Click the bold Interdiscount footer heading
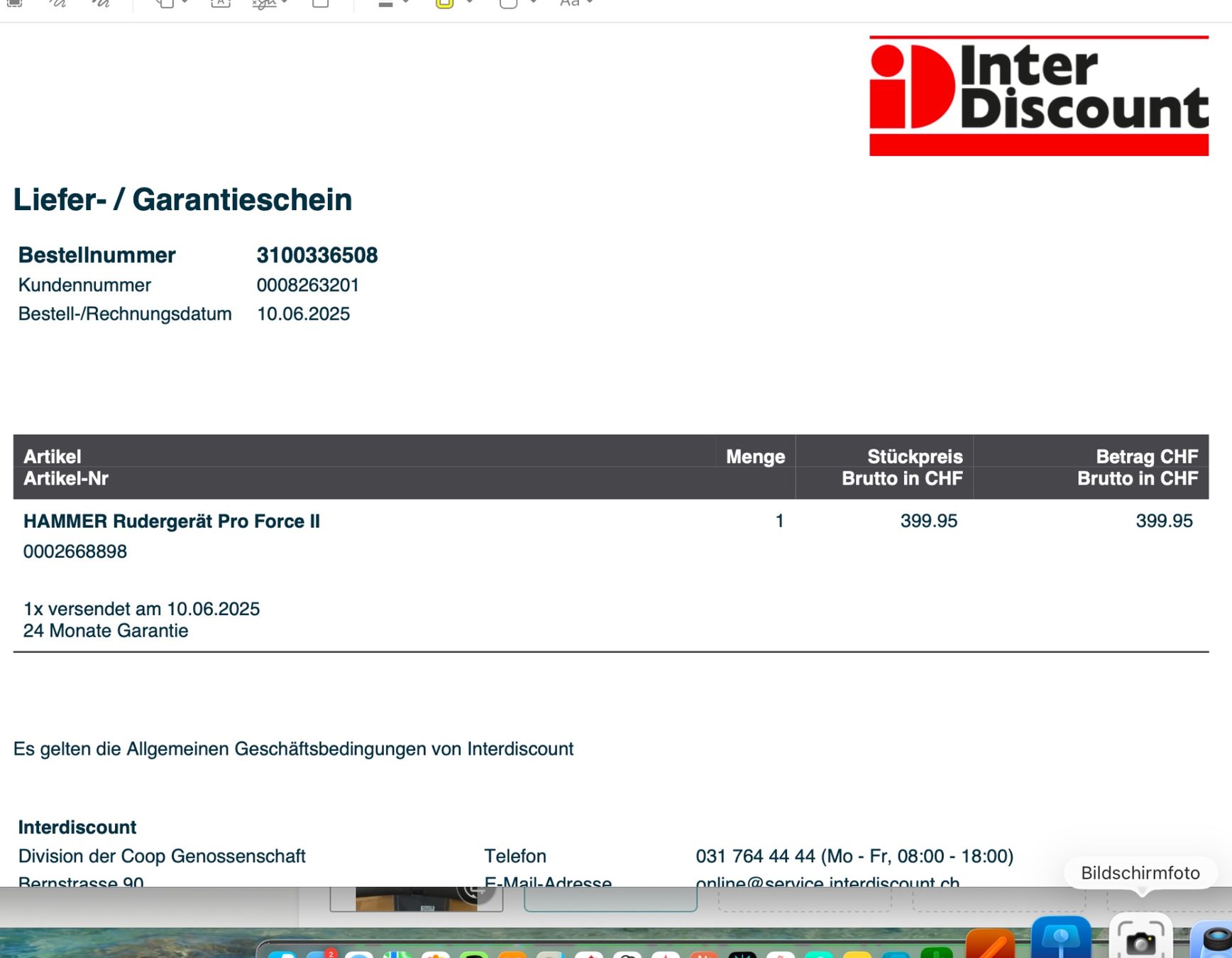Image resolution: width=1232 pixels, height=958 pixels. [x=77, y=827]
